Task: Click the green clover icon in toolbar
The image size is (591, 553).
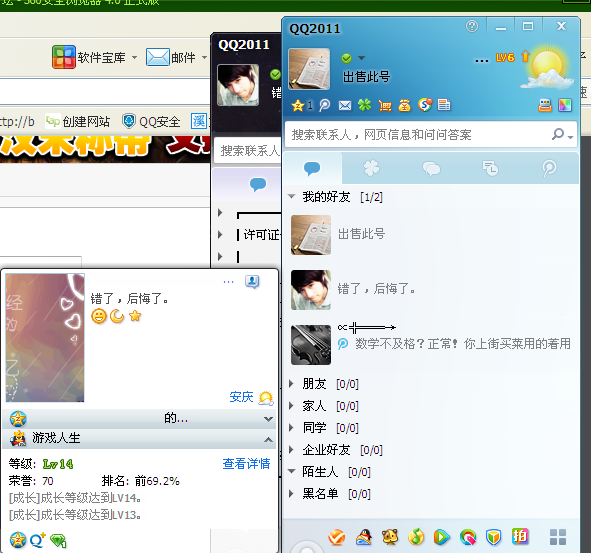Action: pyautogui.click(x=364, y=105)
